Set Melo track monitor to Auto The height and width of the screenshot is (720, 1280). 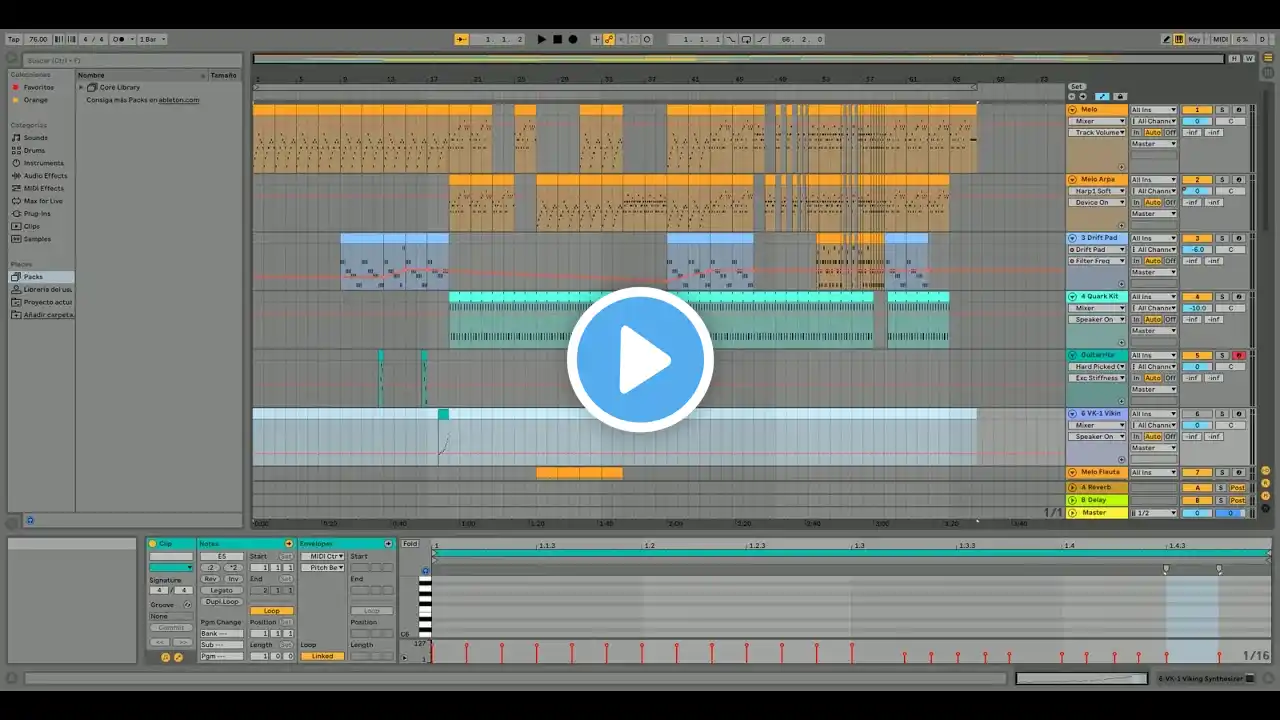(x=1153, y=132)
